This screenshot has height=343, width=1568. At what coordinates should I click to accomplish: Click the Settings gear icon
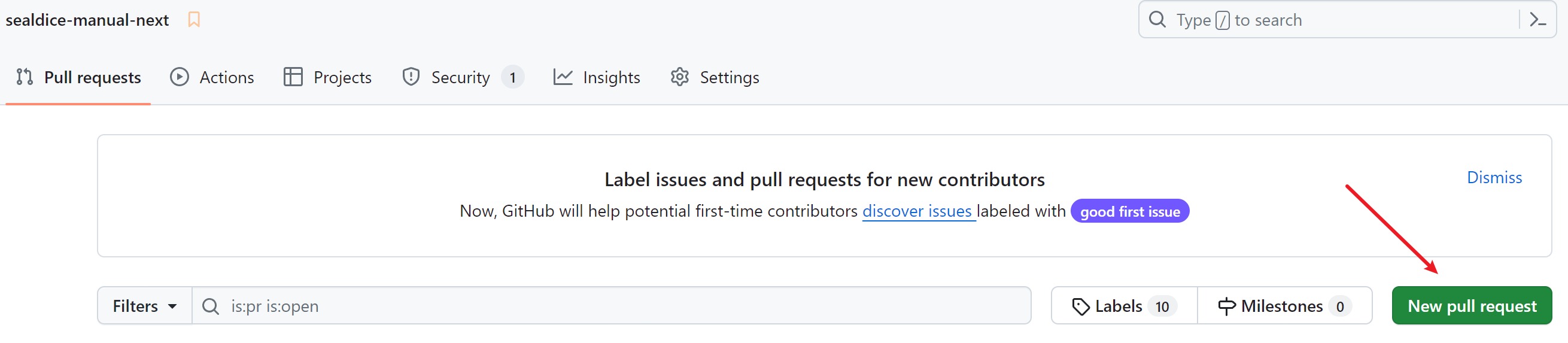tap(679, 77)
